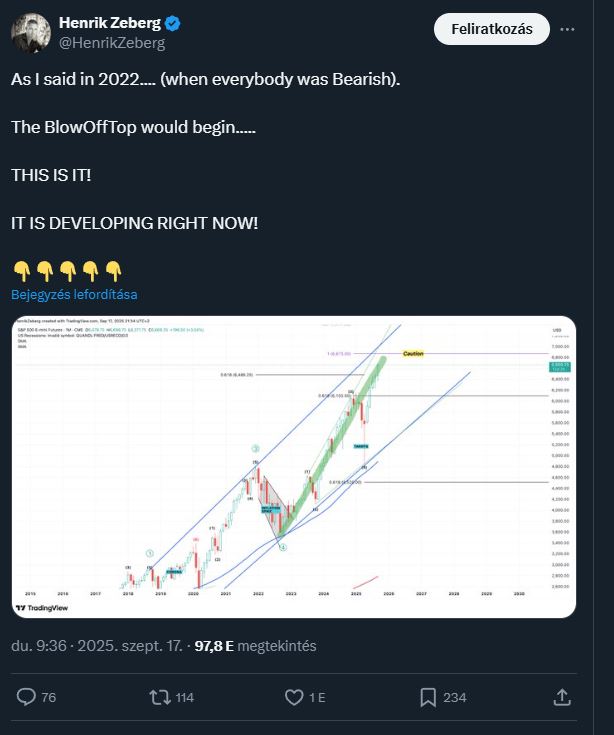Click the post timestamp du. 9:36
The height and width of the screenshot is (735, 614).
[39, 646]
